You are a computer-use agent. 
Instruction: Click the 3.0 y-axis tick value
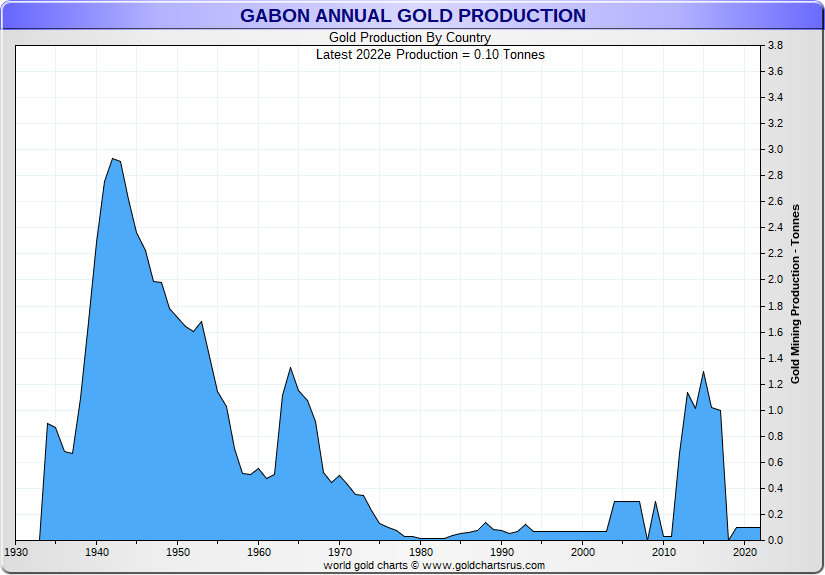[x=774, y=150]
